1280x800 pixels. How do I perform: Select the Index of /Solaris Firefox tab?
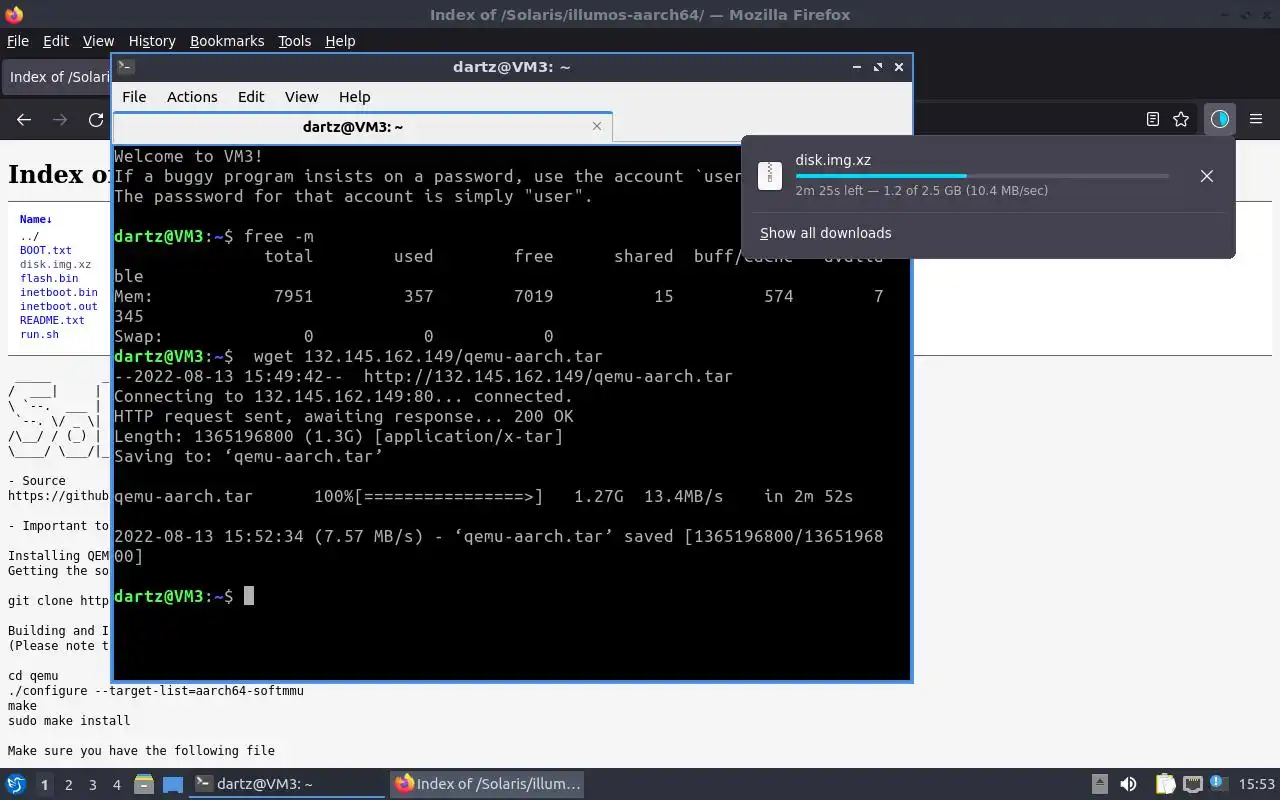pos(58,77)
